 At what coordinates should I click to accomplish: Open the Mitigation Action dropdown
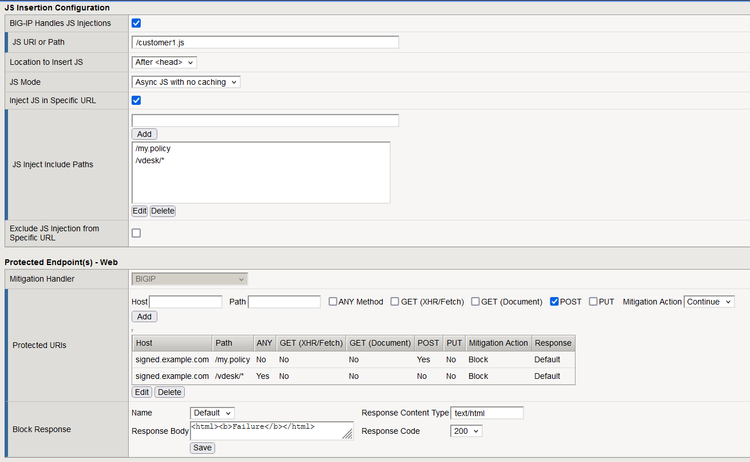[x=709, y=301]
